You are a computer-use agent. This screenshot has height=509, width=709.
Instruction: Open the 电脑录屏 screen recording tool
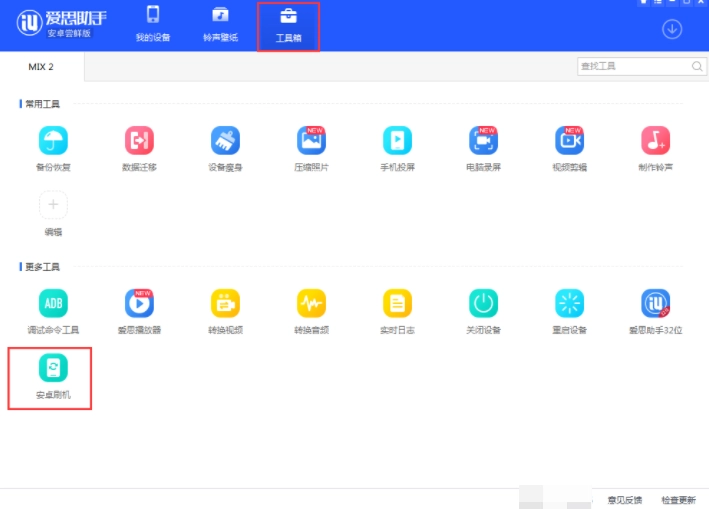click(x=483, y=141)
